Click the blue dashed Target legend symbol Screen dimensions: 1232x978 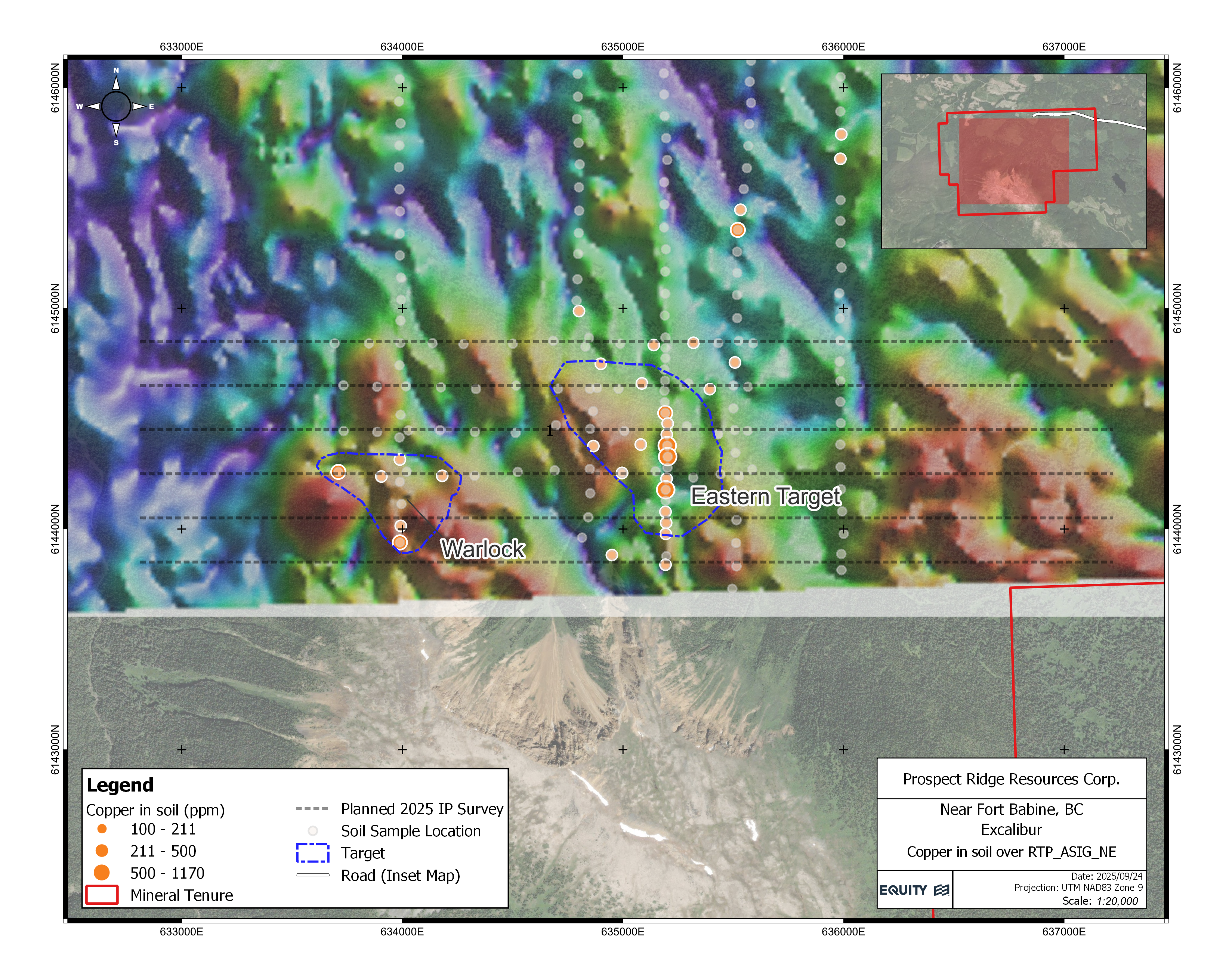click(312, 853)
